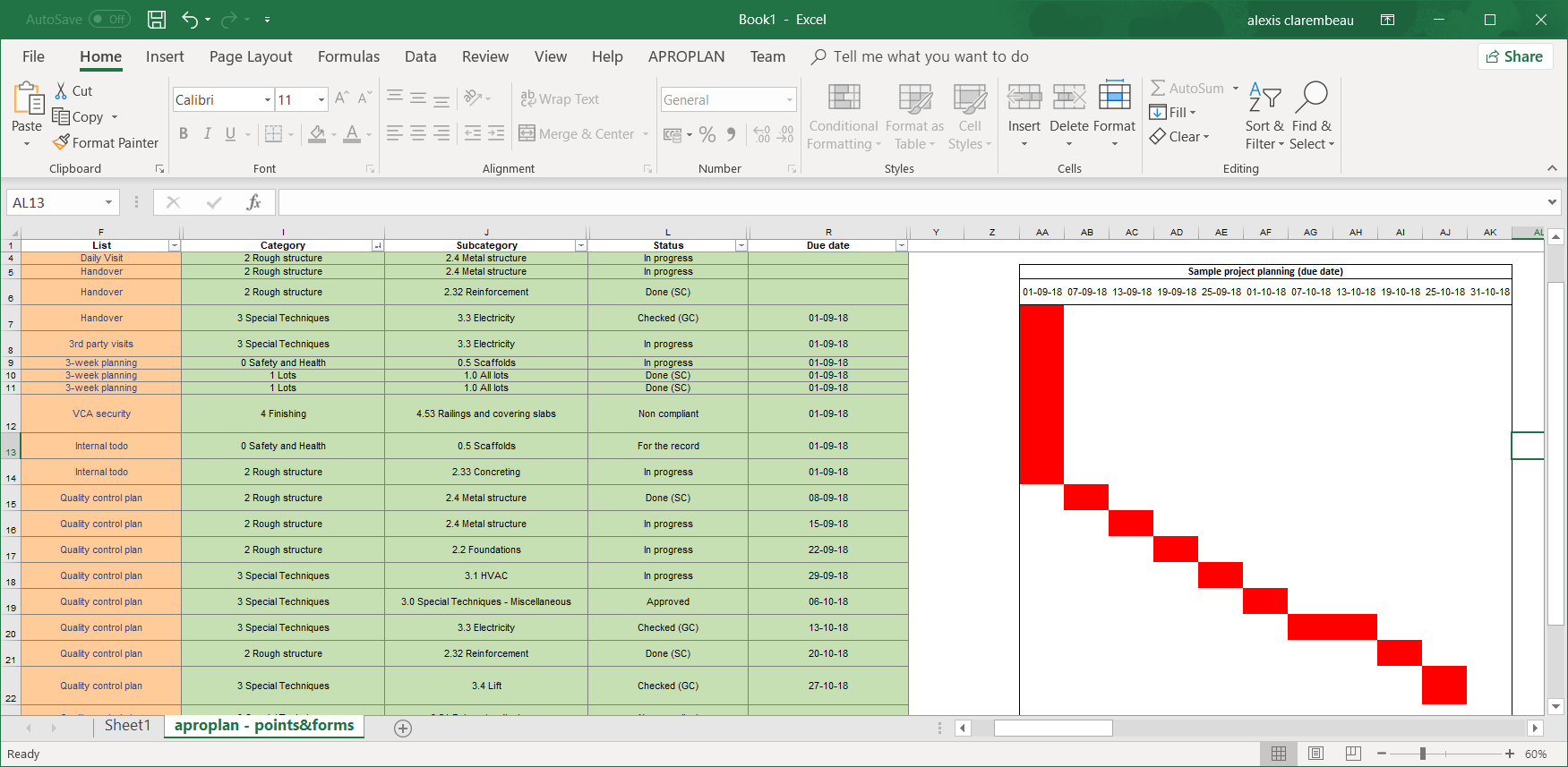
Task: Switch to Page Layout view in status bar
Action: click(1315, 754)
